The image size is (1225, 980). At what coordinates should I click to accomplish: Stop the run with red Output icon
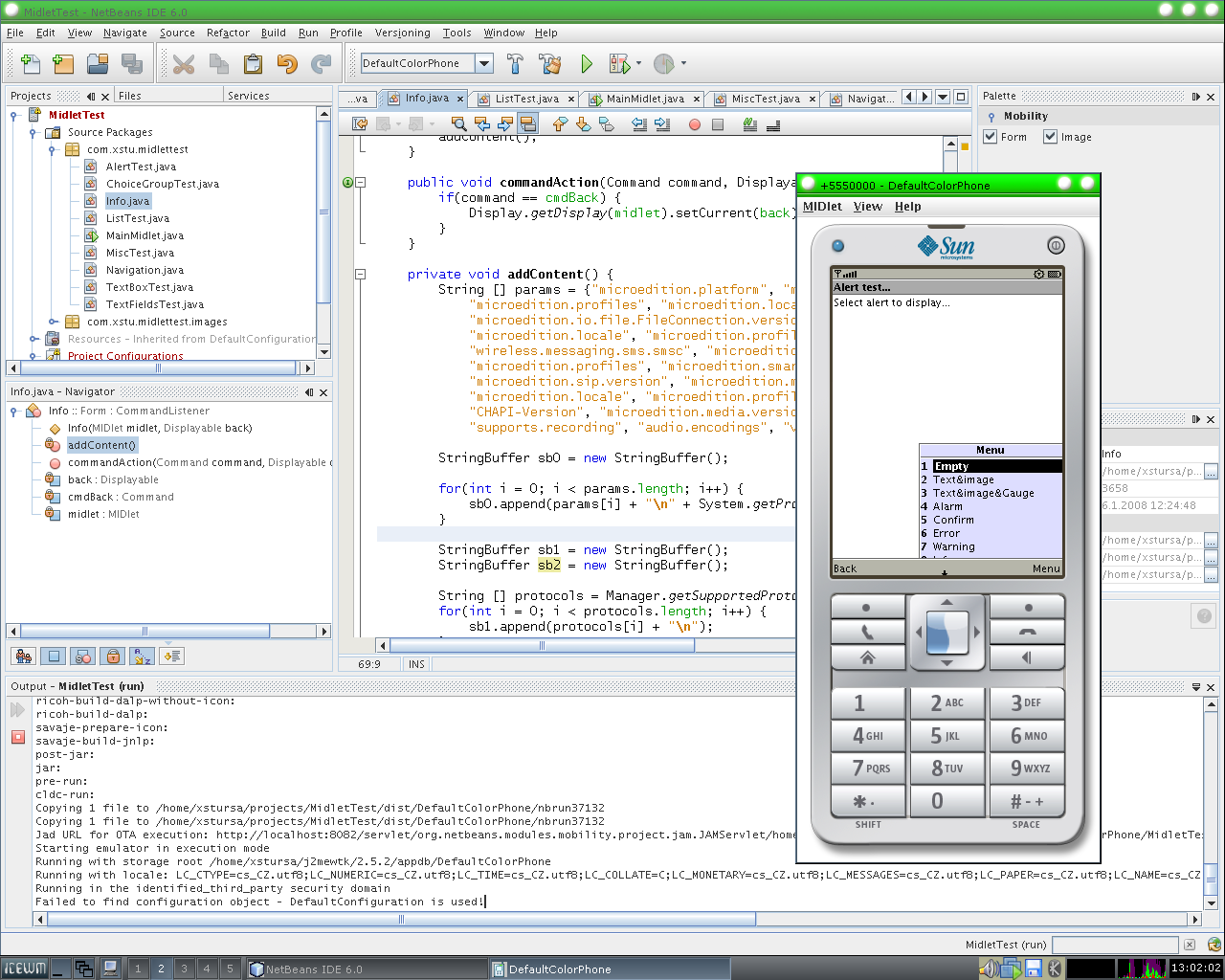coord(17,737)
